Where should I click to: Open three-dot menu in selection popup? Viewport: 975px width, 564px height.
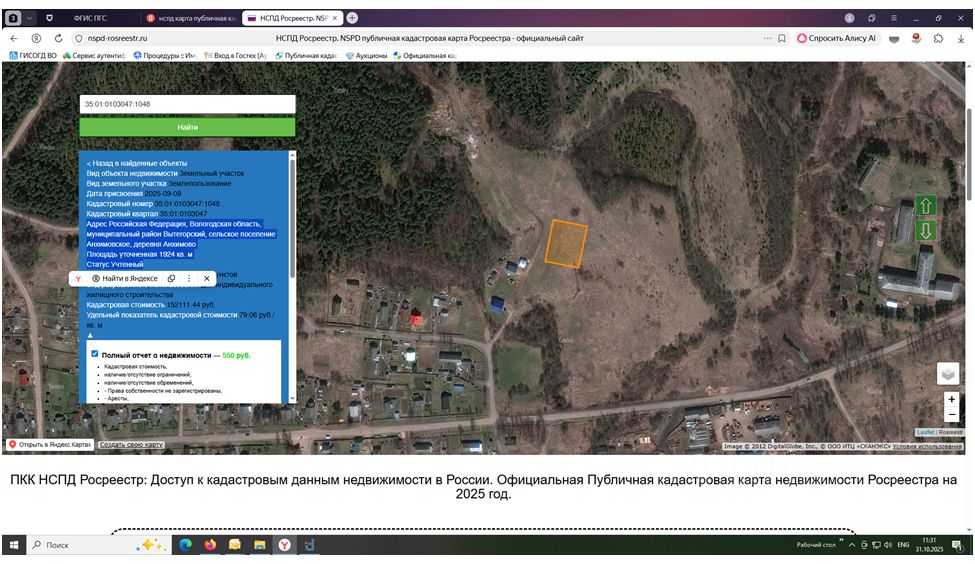tap(189, 279)
